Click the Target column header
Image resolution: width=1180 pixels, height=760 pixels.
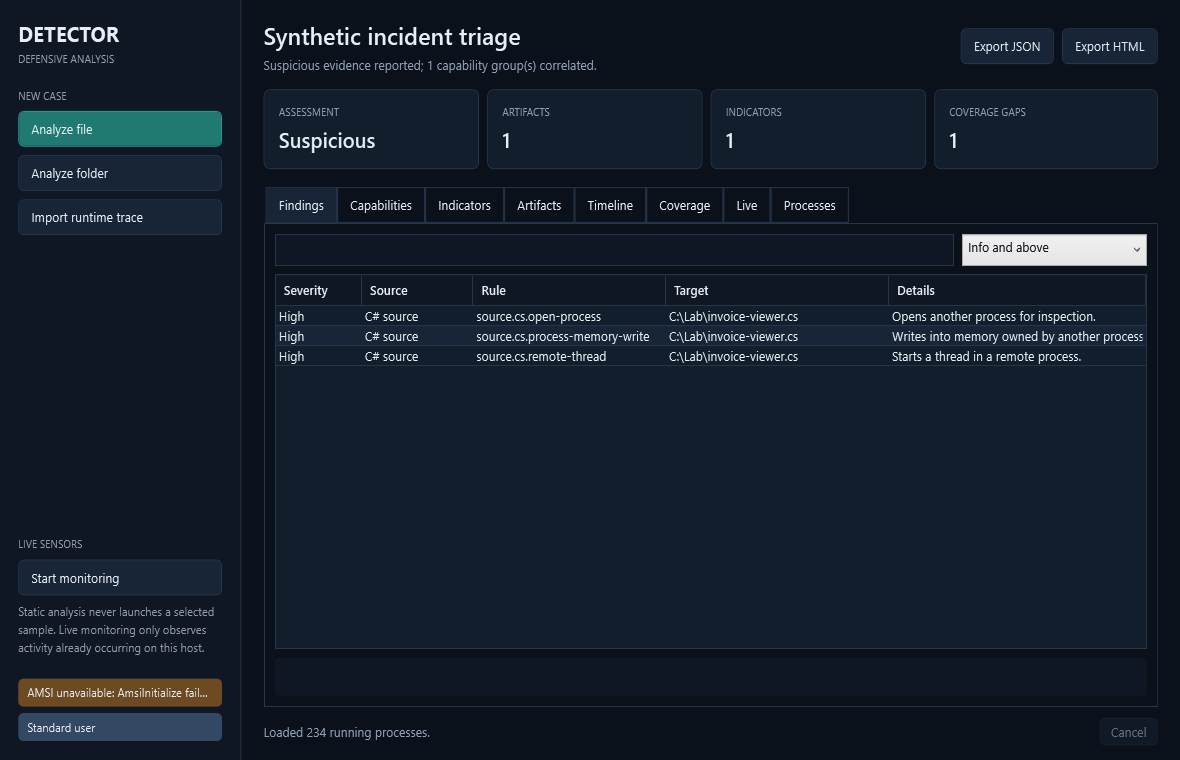[x=777, y=290]
